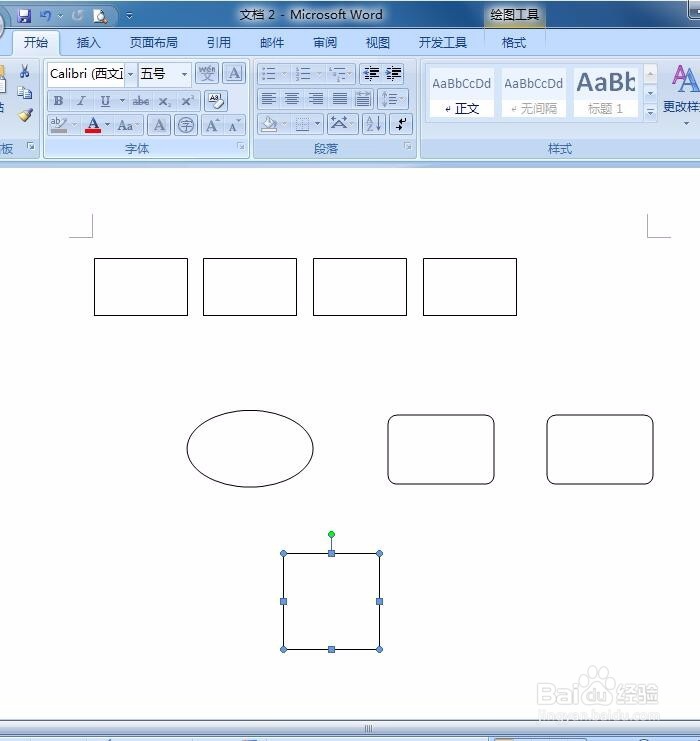Image resolution: width=700 pixels, height=741 pixels.
Task: Insert an enclosed character (circled 字)
Action: tap(186, 125)
